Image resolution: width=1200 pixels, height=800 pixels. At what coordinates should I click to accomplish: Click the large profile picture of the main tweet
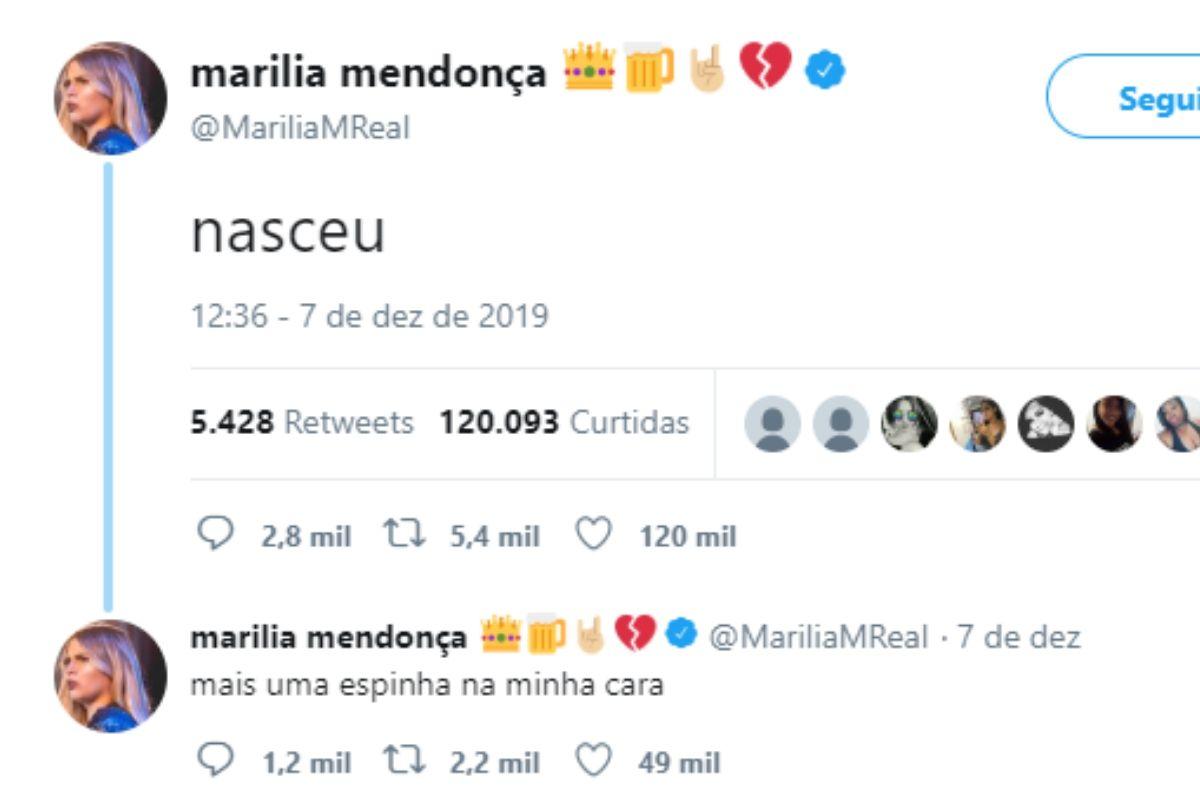[x=110, y=98]
